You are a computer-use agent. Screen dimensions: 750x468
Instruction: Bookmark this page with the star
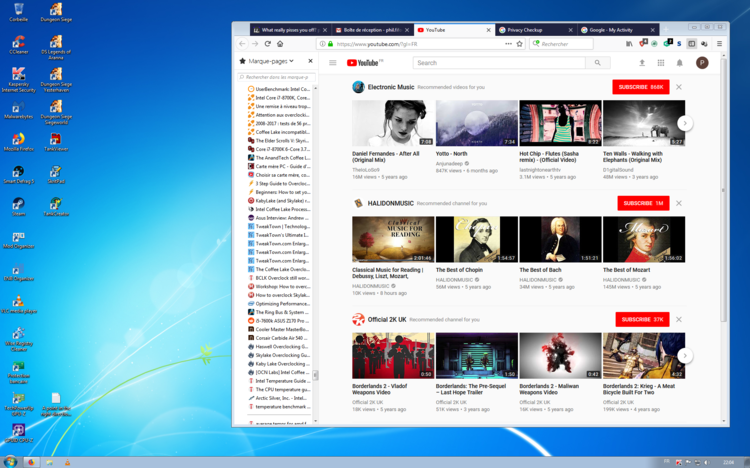pyautogui.click(x=519, y=44)
